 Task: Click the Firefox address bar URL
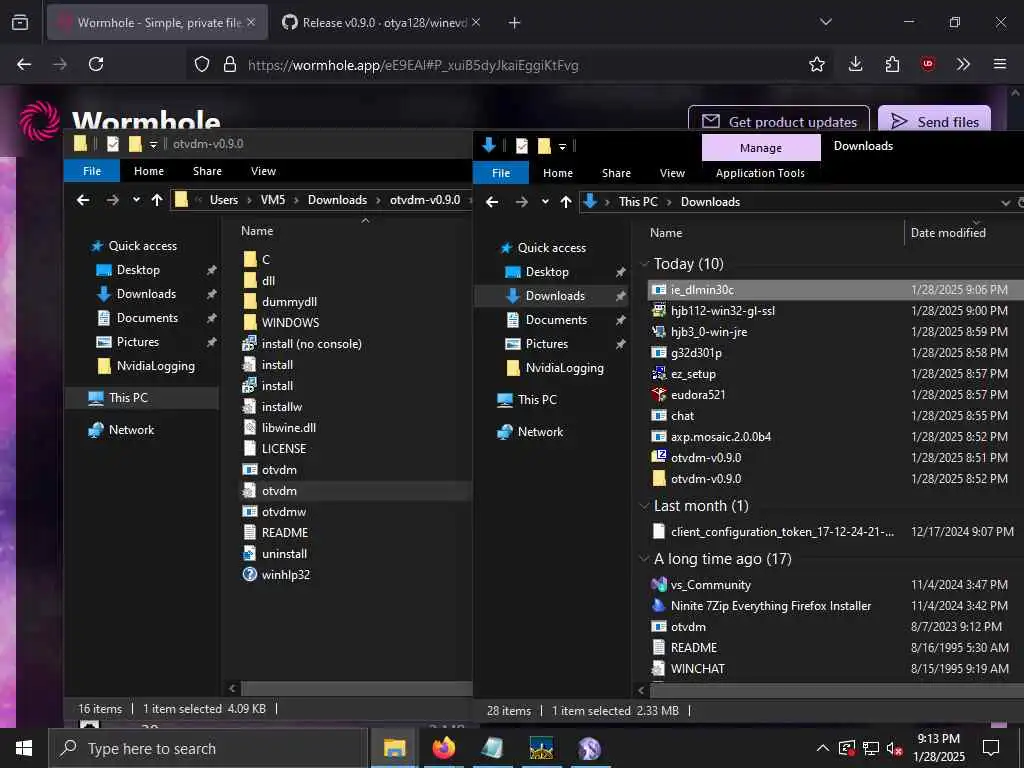click(x=413, y=65)
